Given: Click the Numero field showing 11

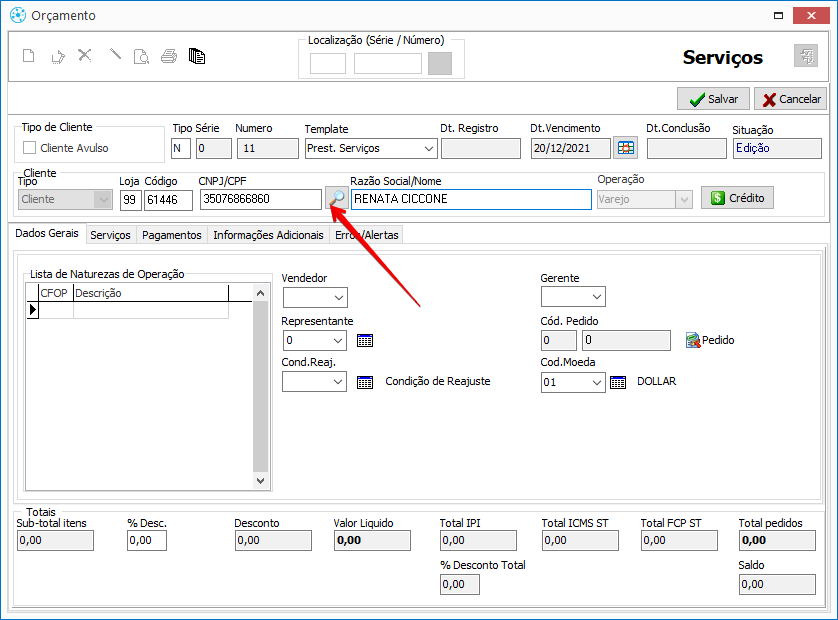Looking at the screenshot, I should click(x=268, y=149).
